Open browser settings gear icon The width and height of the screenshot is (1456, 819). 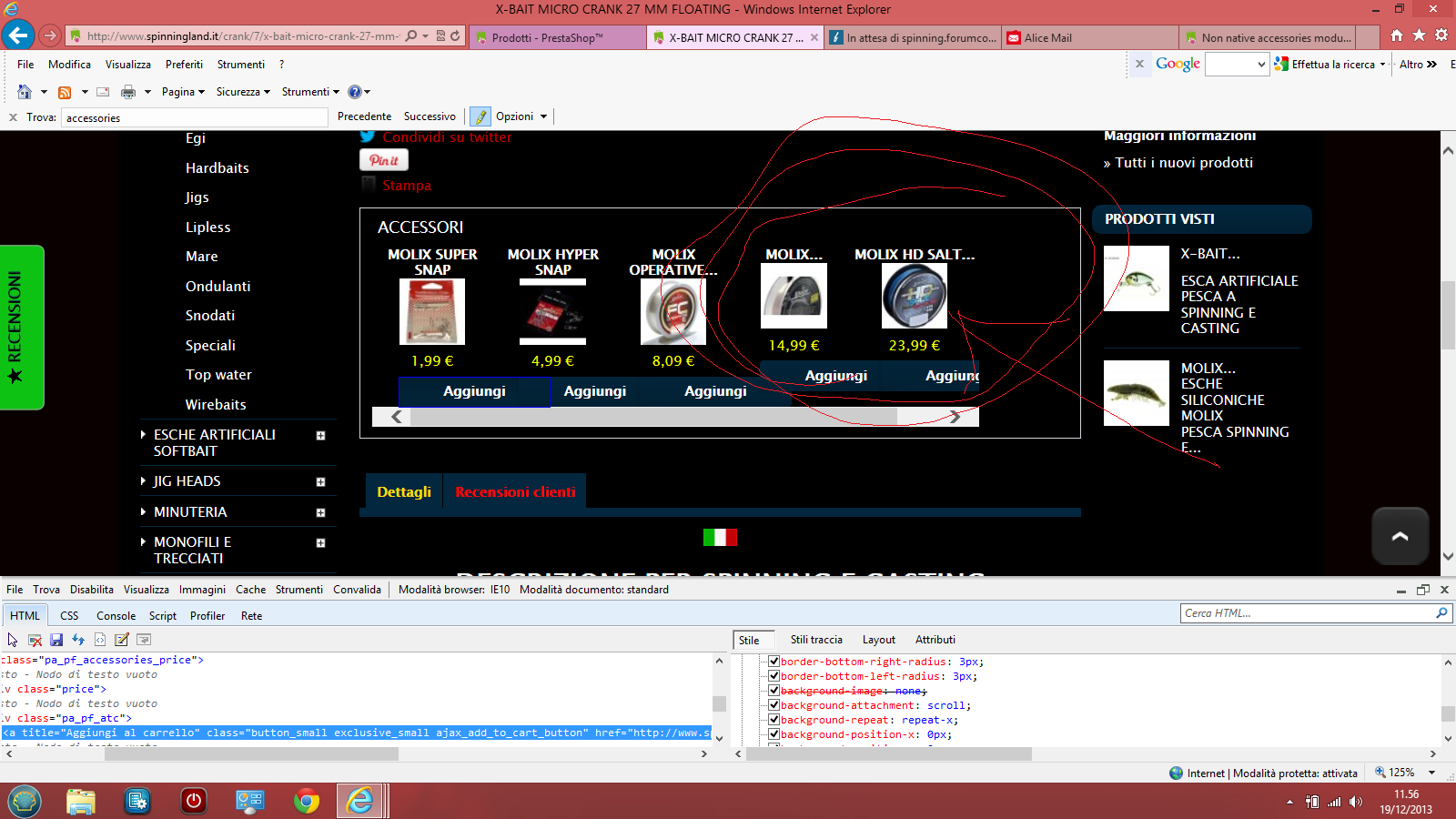coord(1441,35)
